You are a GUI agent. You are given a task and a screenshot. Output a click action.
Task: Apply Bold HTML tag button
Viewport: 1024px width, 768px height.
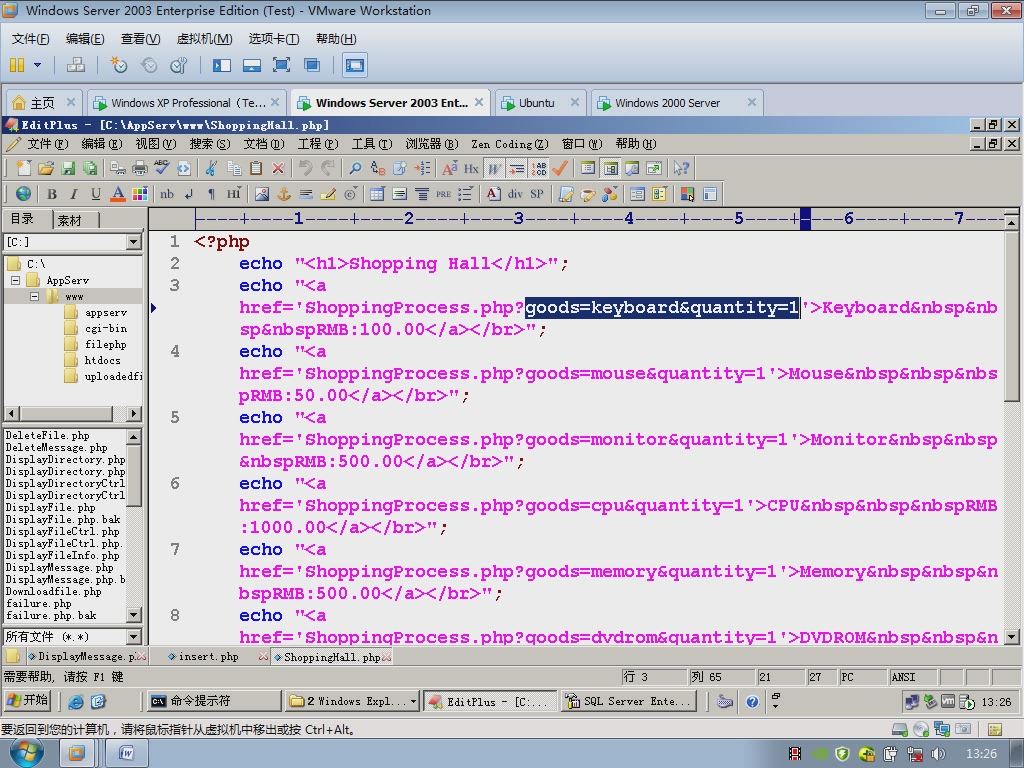[x=52, y=194]
